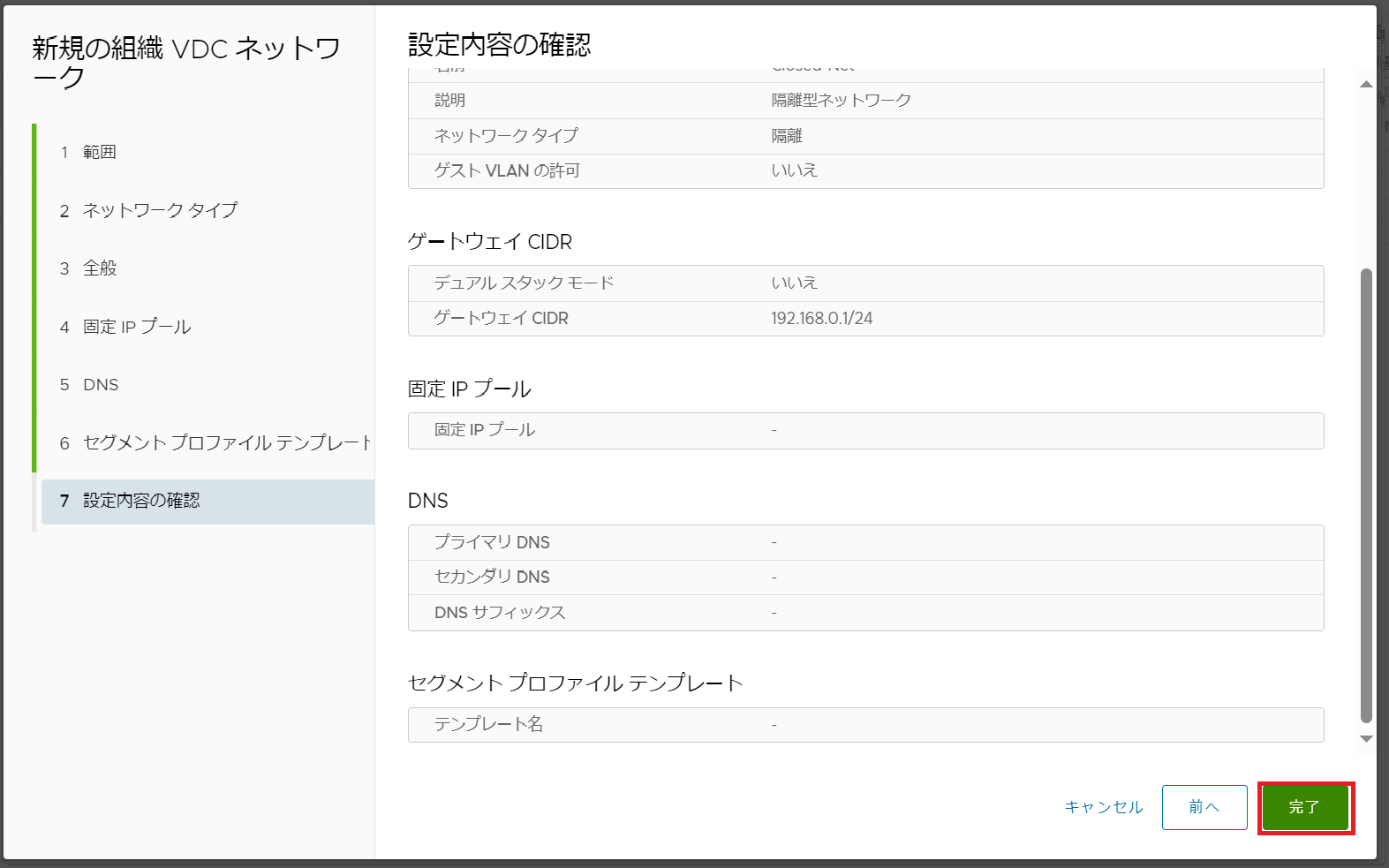The height and width of the screenshot is (868, 1389).
Task: Click the プライマリ DNS row
Action: (x=865, y=542)
